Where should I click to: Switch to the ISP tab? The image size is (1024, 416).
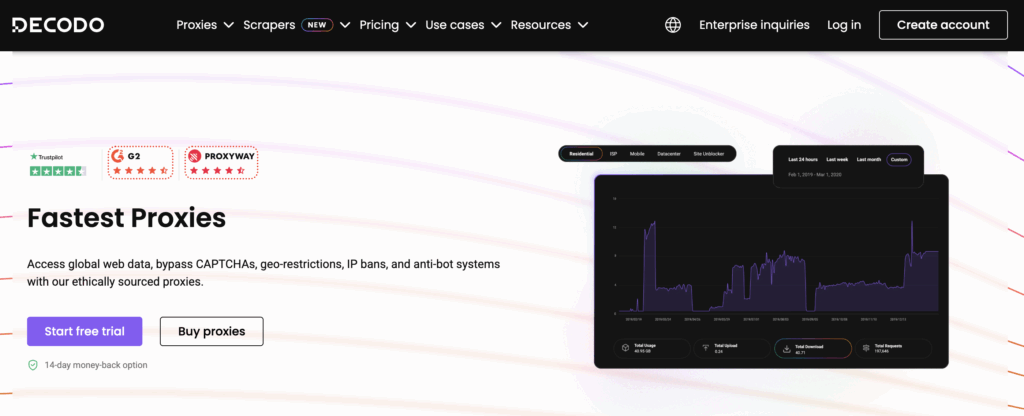pyautogui.click(x=614, y=154)
